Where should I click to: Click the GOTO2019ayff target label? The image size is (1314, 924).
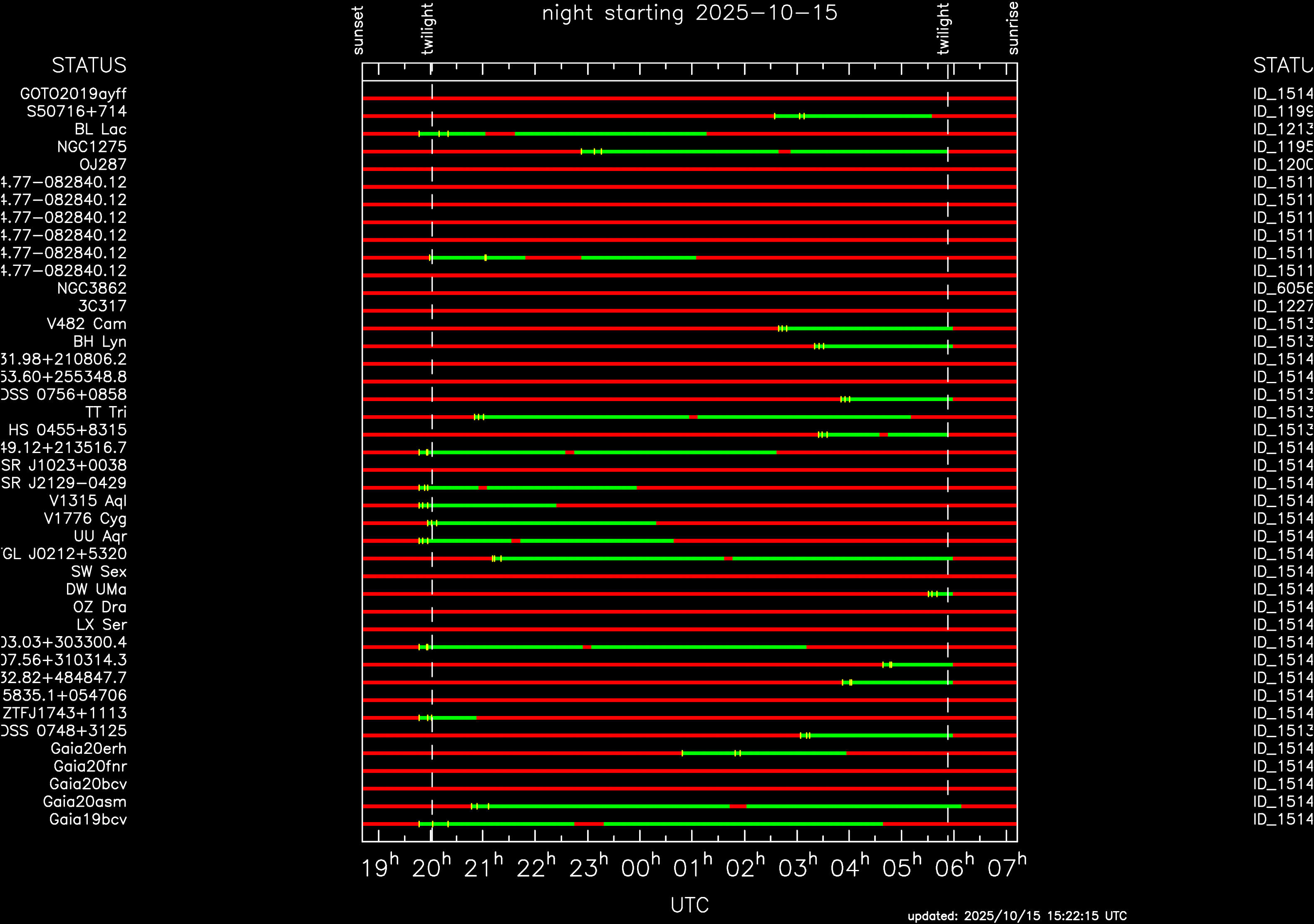tap(73, 94)
